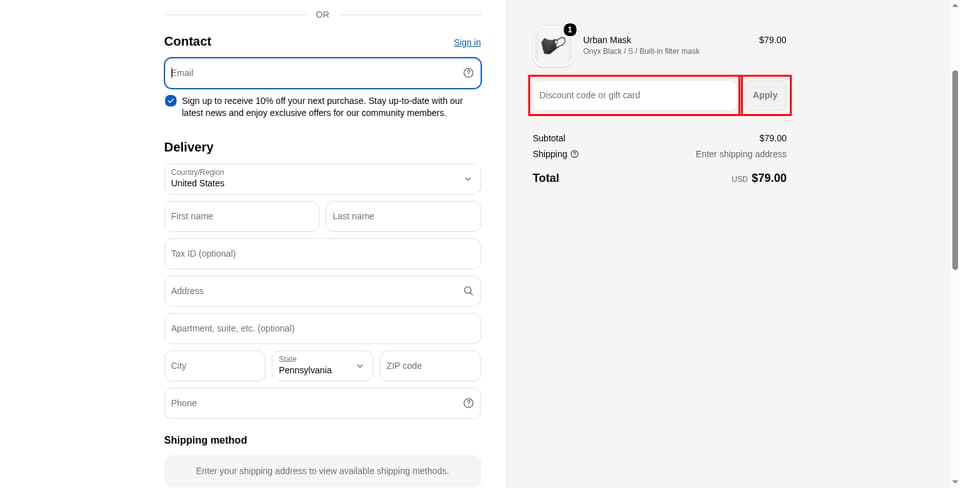The image size is (960, 488).
Task: Click the page vertical scrollbar thumb
Action: [955, 170]
